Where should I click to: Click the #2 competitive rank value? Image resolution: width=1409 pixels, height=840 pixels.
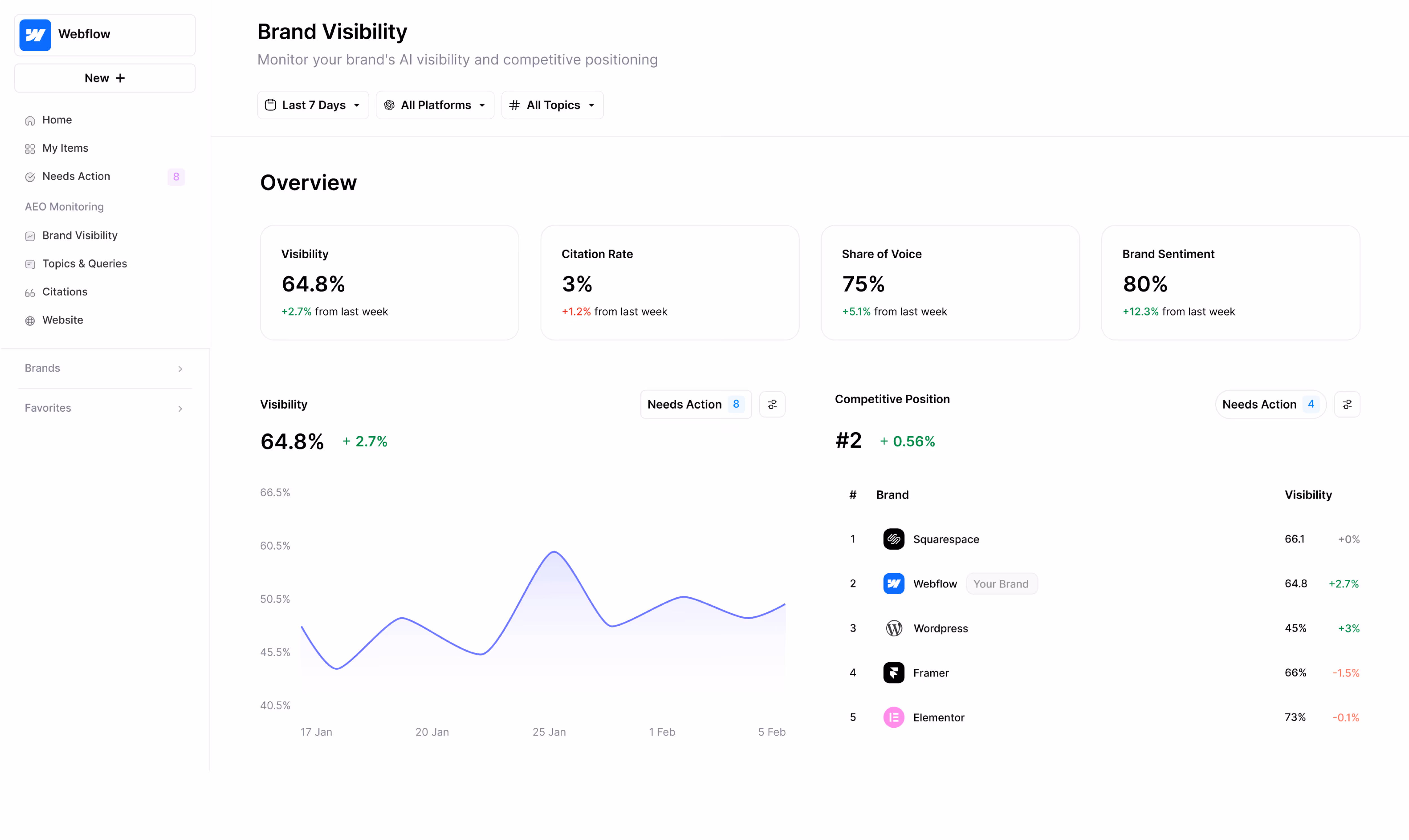pyautogui.click(x=848, y=440)
